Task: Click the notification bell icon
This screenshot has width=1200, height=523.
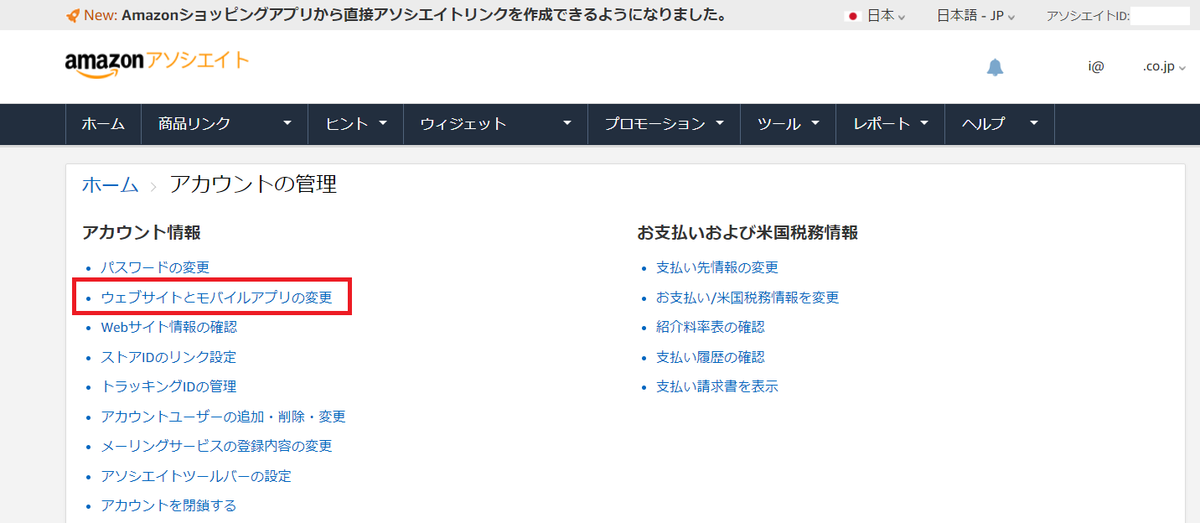Action: (x=995, y=67)
